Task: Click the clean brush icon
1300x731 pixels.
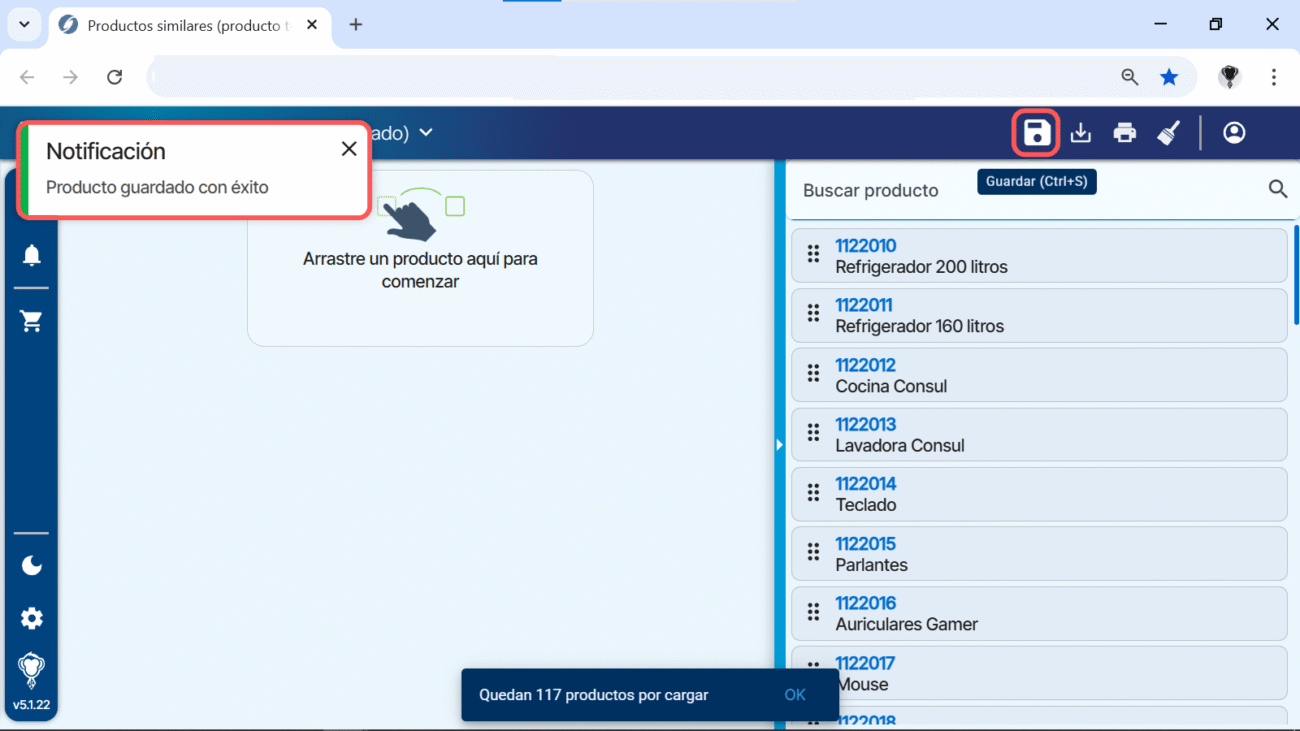Action: coord(1169,133)
